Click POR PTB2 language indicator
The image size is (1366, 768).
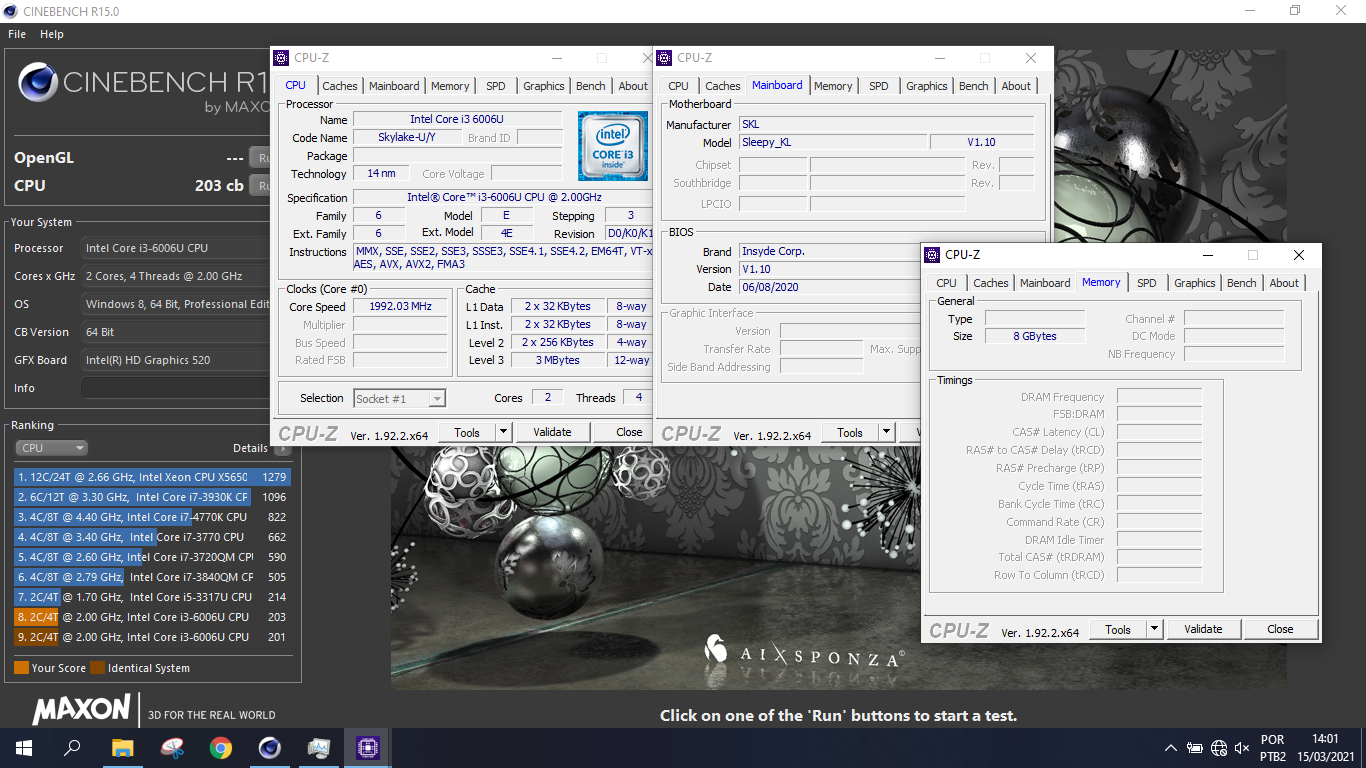coord(1273,748)
